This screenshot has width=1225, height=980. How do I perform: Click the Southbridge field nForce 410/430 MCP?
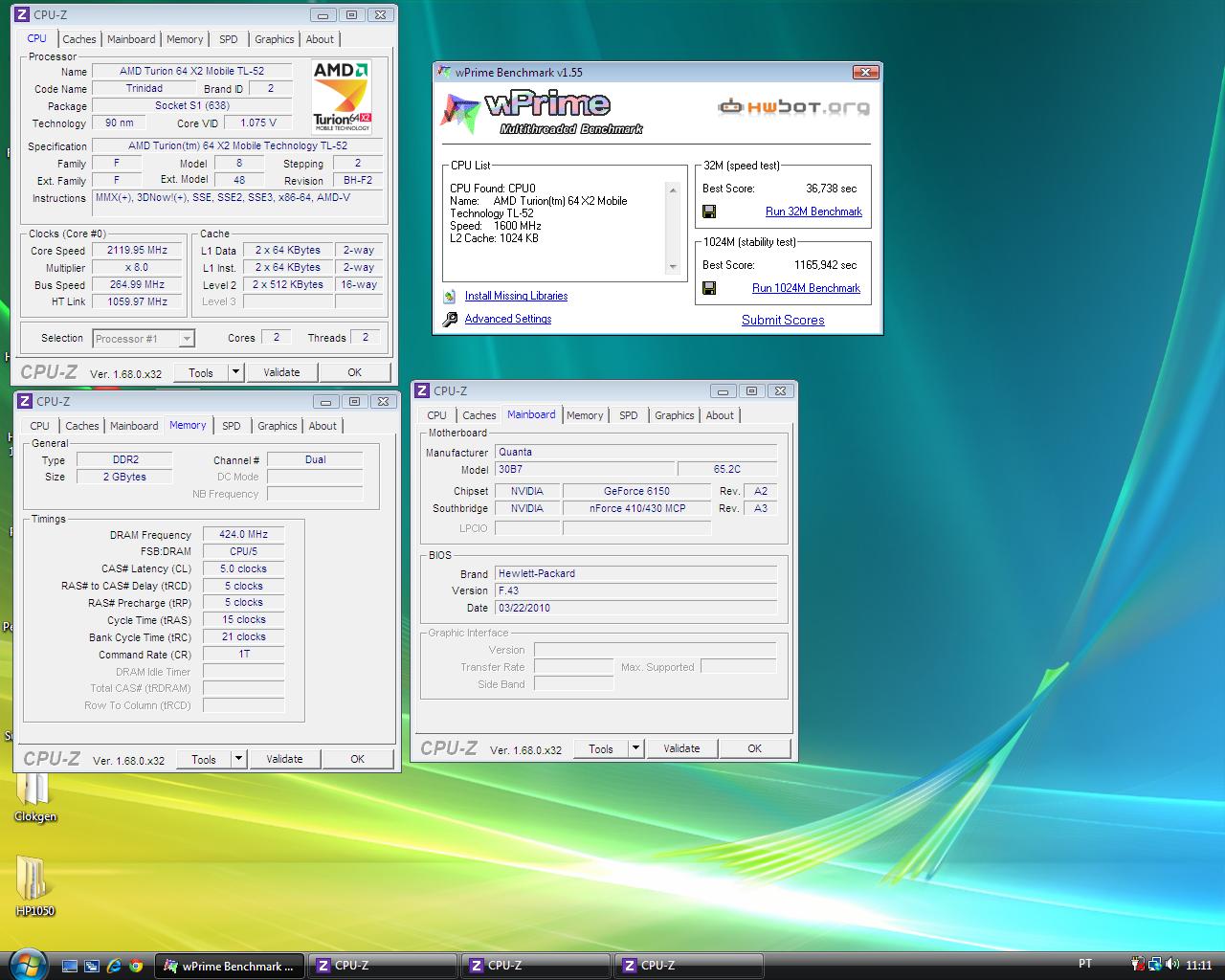(636, 508)
